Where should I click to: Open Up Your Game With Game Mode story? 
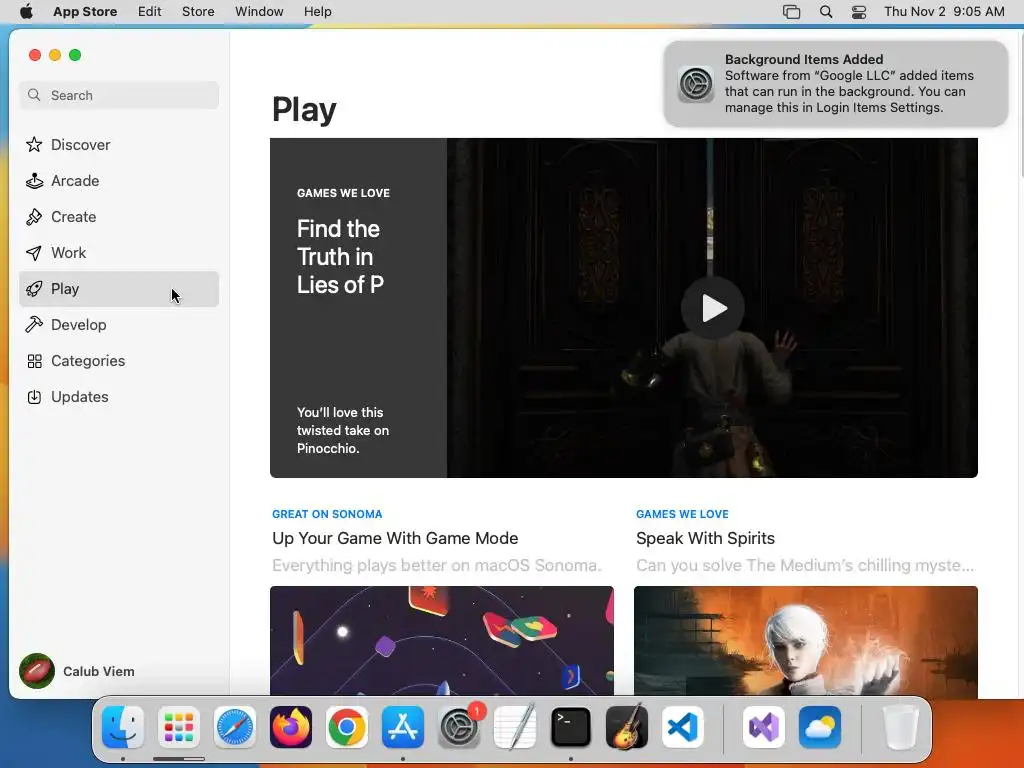tap(395, 538)
